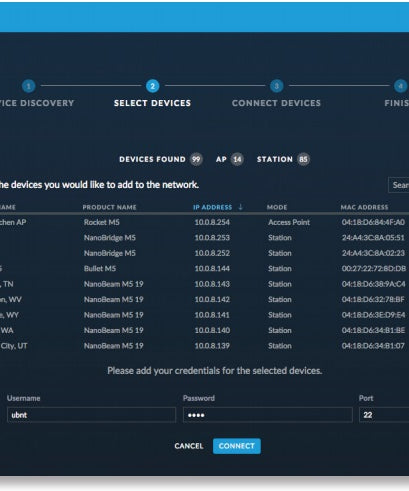Click the Connect button
Viewport: 409px width, 491px height.
[x=237, y=446]
